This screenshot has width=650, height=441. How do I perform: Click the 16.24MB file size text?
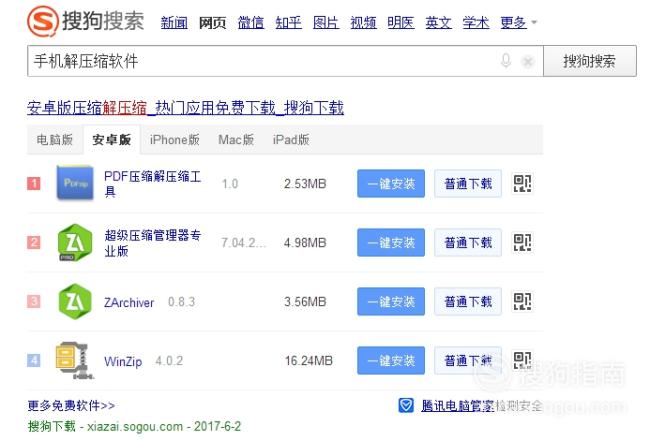309,361
